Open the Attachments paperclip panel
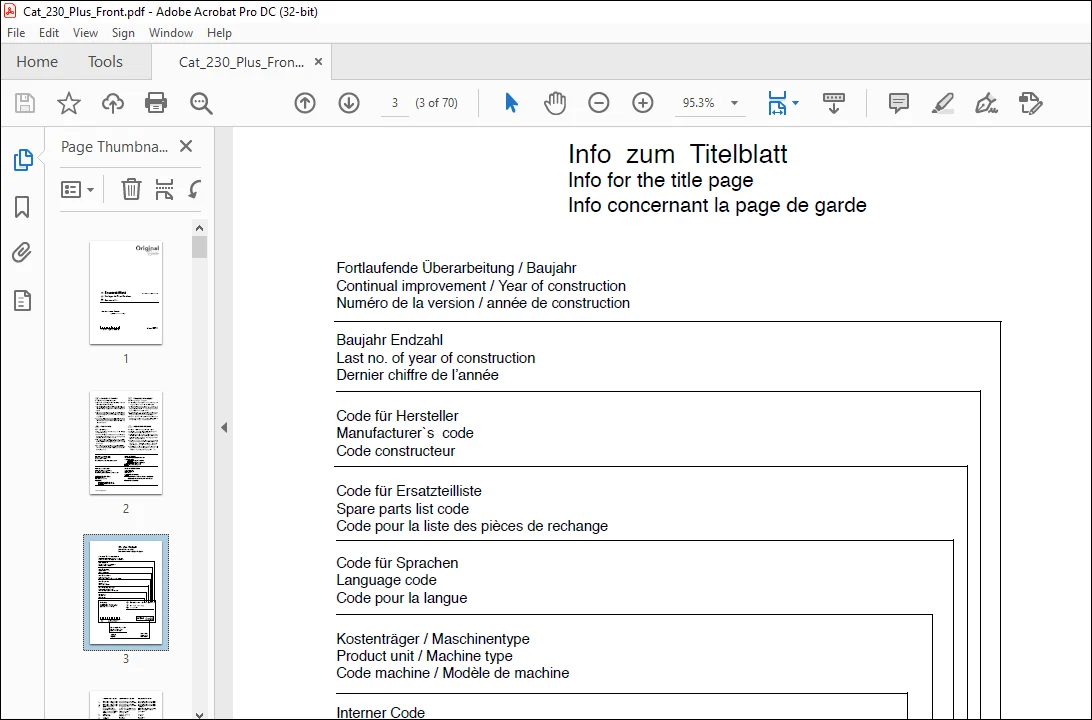The image size is (1092, 720). (x=22, y=253)
